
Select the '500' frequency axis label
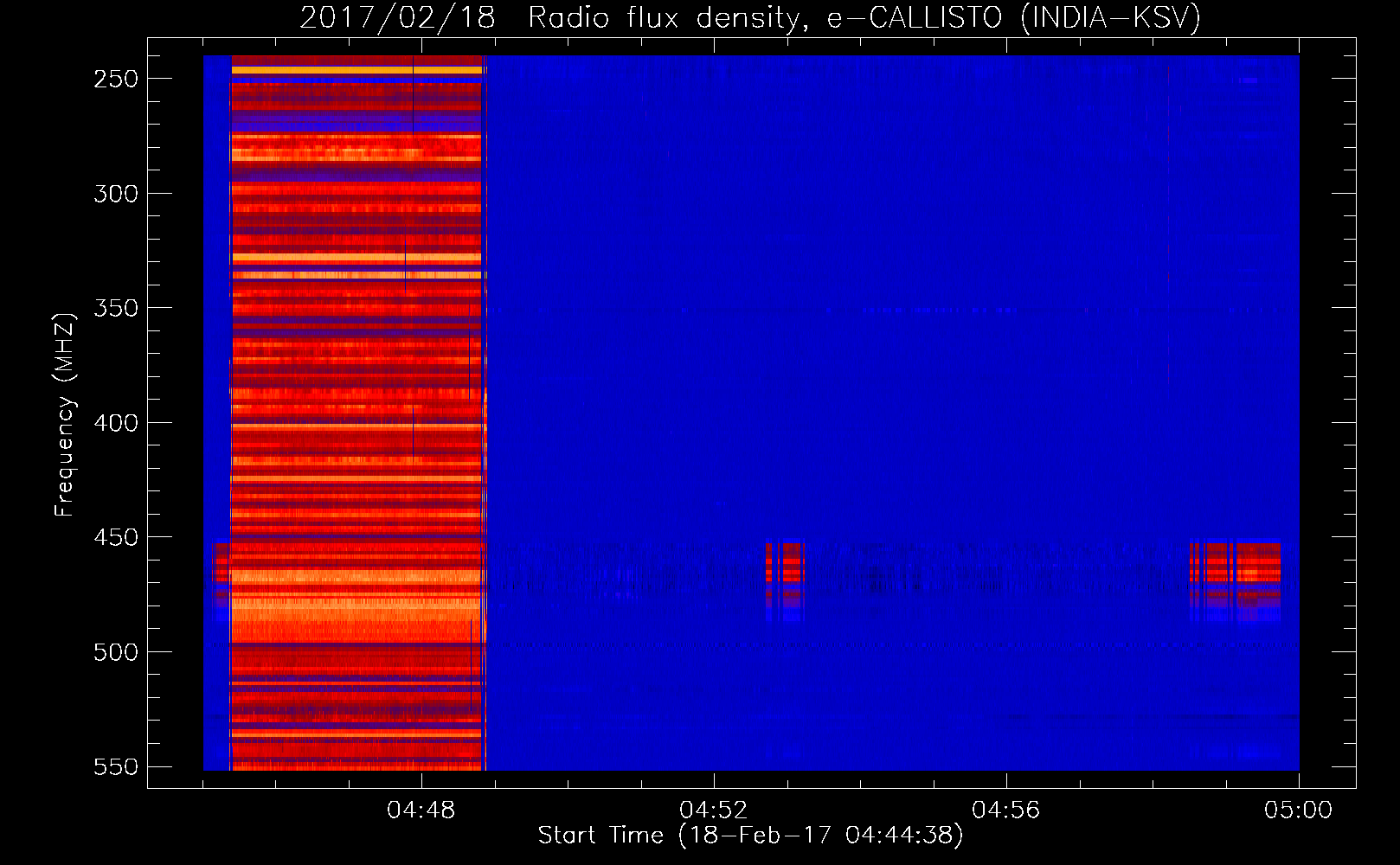click(116, 652)
